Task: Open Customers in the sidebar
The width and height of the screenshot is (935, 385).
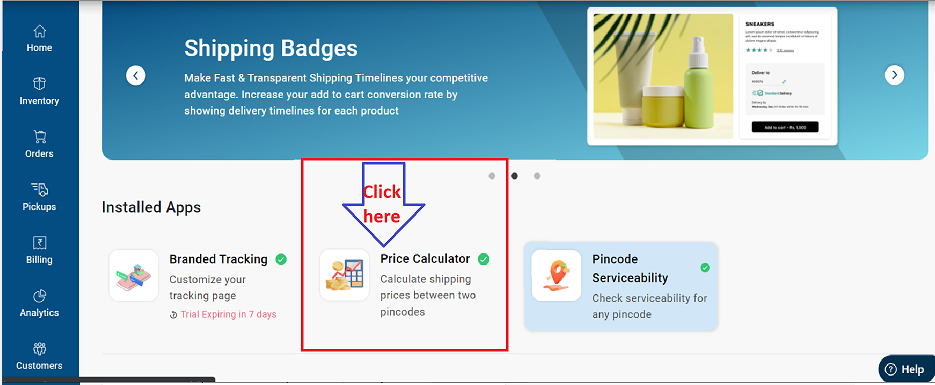Action: (x=39, y=348)
